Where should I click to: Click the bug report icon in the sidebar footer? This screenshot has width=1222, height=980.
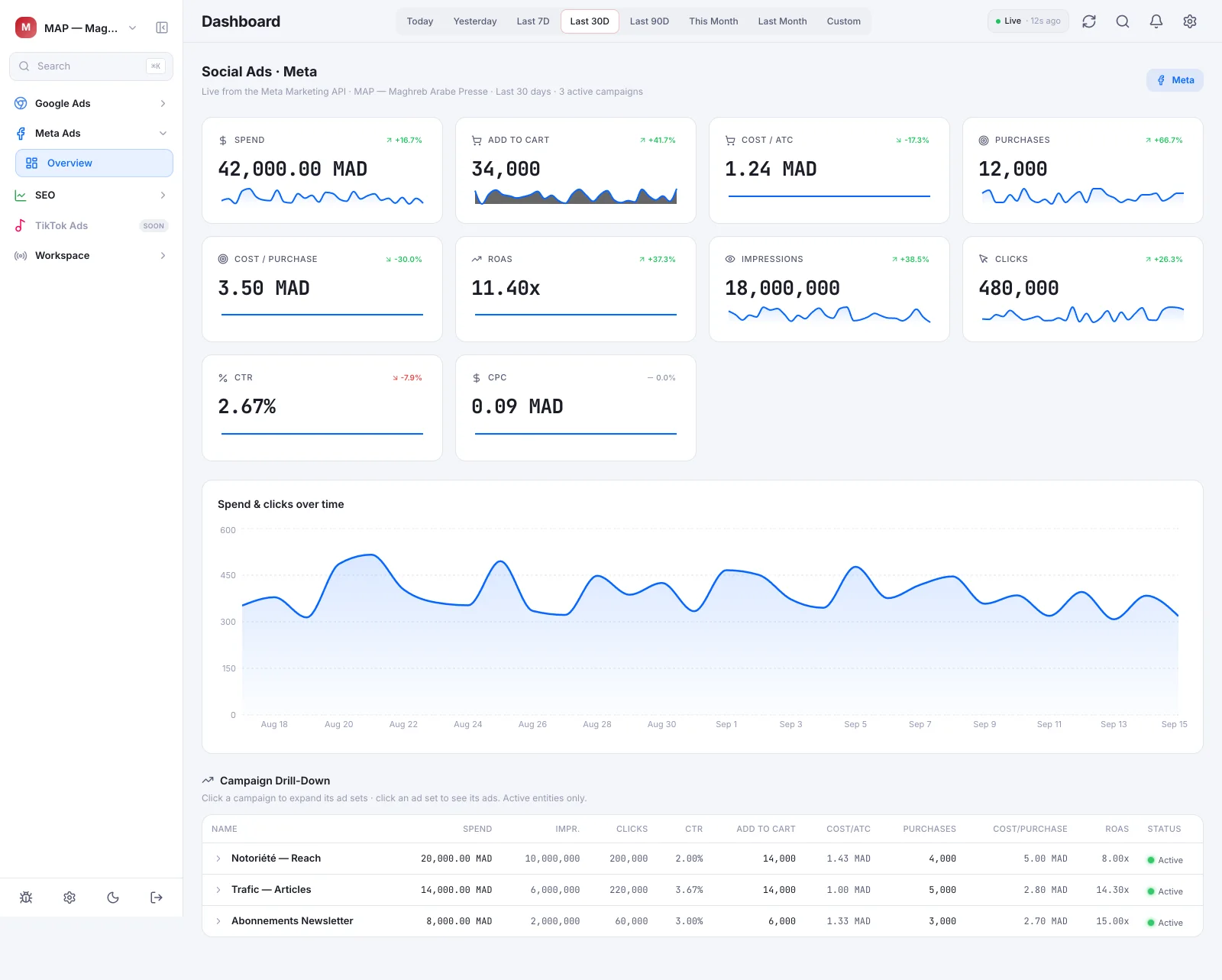pos(26,898)
